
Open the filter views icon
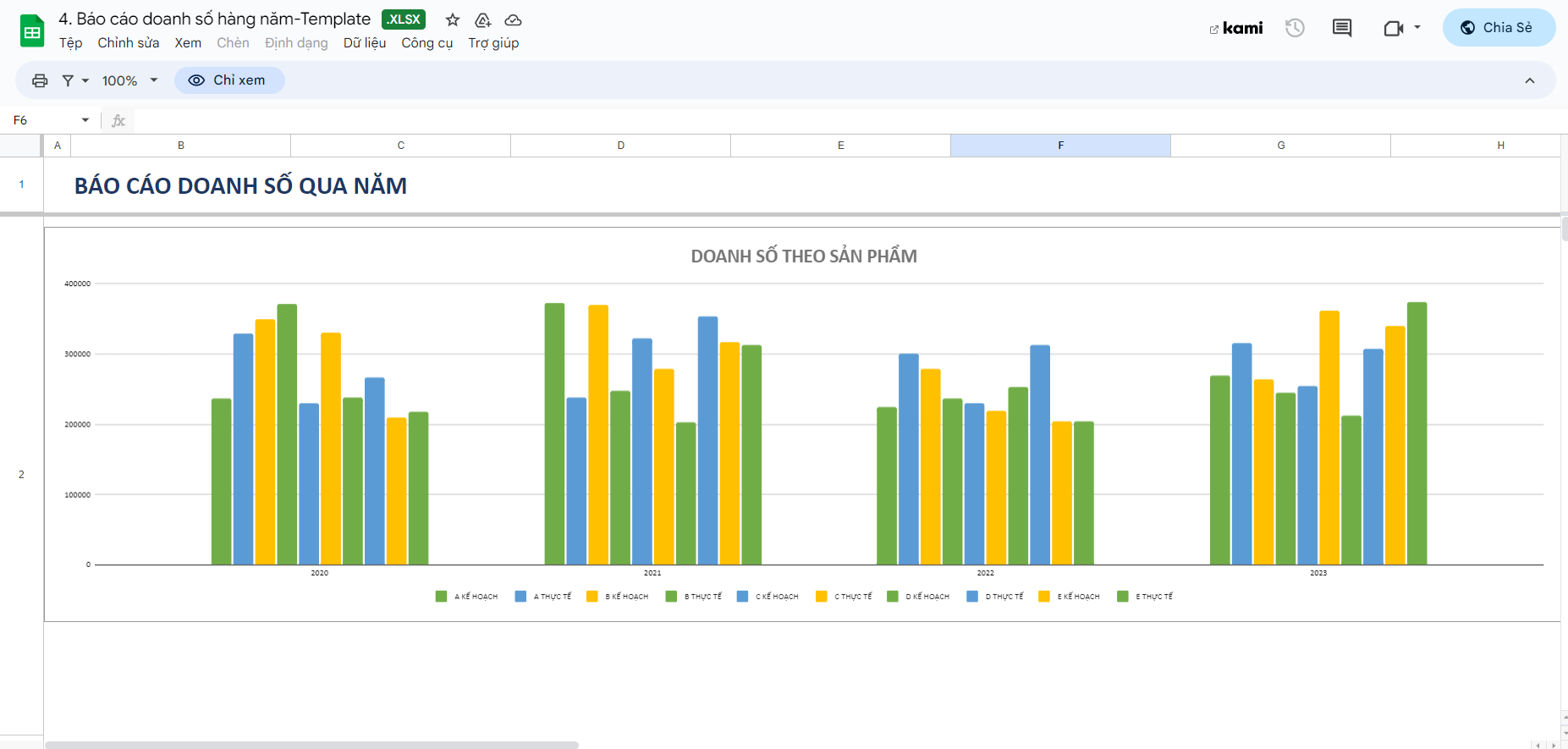tap(68, 80)
